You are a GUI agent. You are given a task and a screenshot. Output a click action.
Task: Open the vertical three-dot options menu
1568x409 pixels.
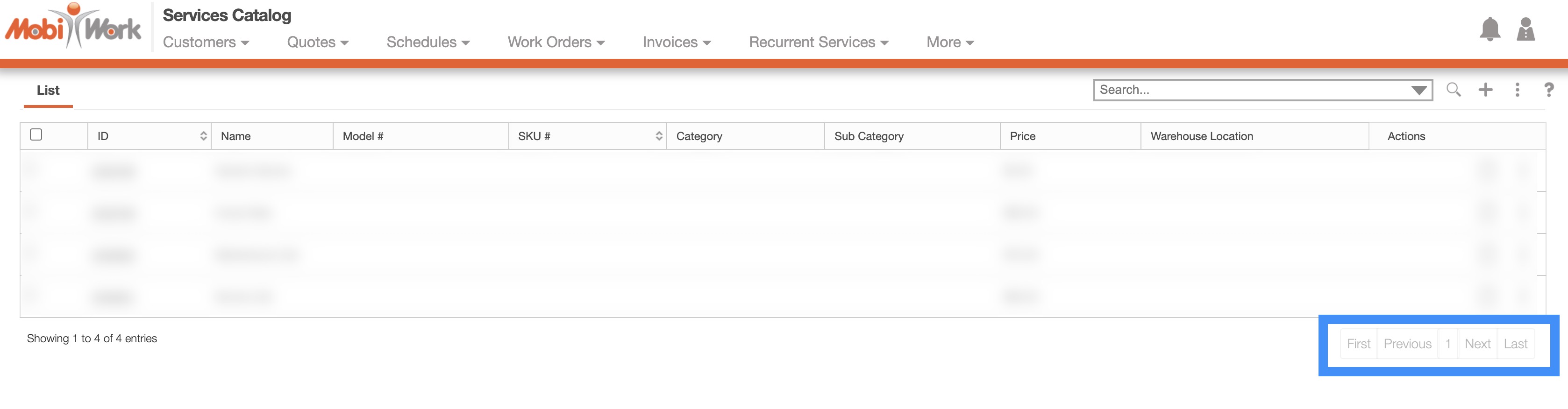(x=1518, y=90)
